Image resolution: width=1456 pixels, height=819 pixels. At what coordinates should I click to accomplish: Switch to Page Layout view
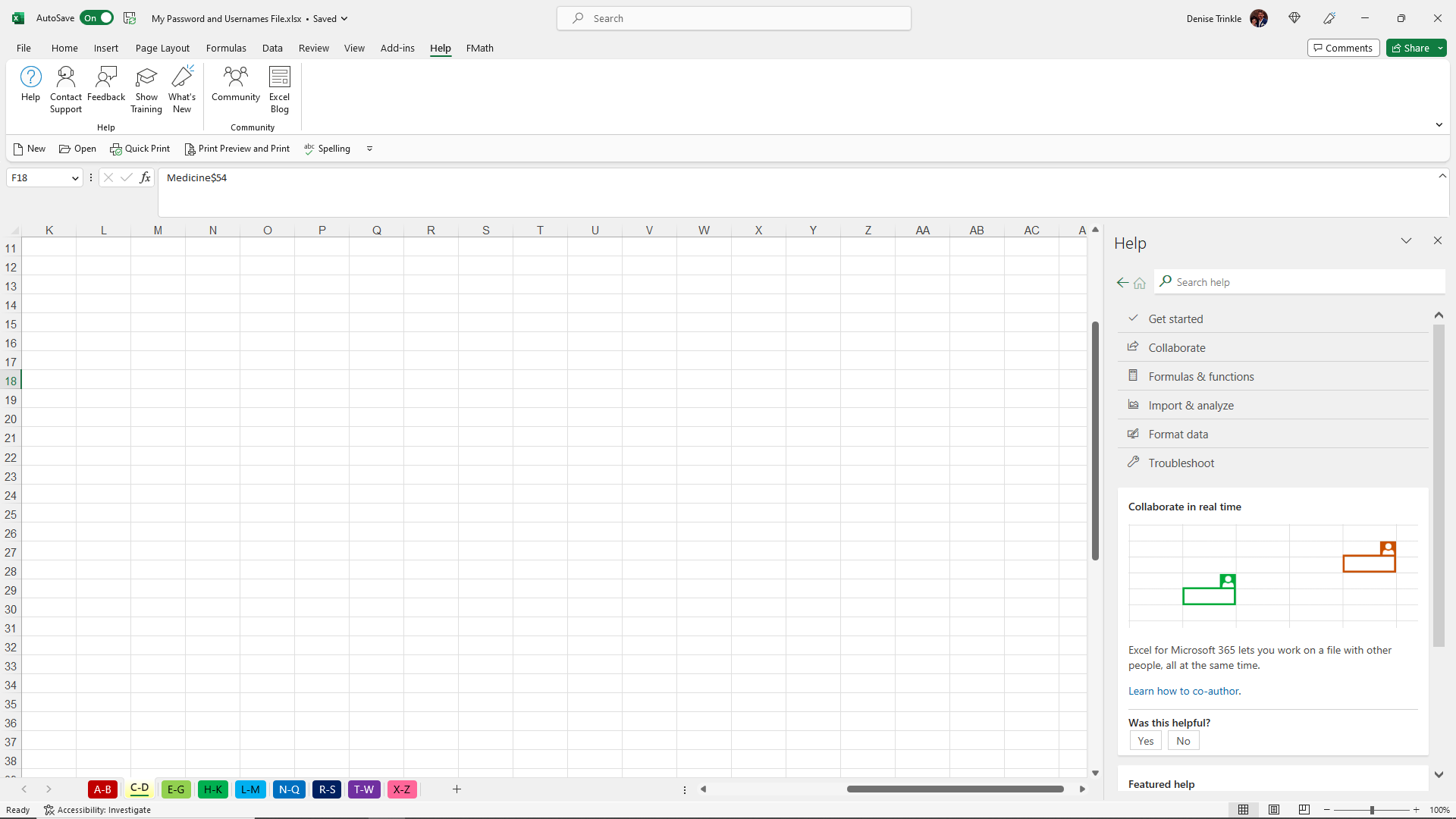[x=1274, y=810]
